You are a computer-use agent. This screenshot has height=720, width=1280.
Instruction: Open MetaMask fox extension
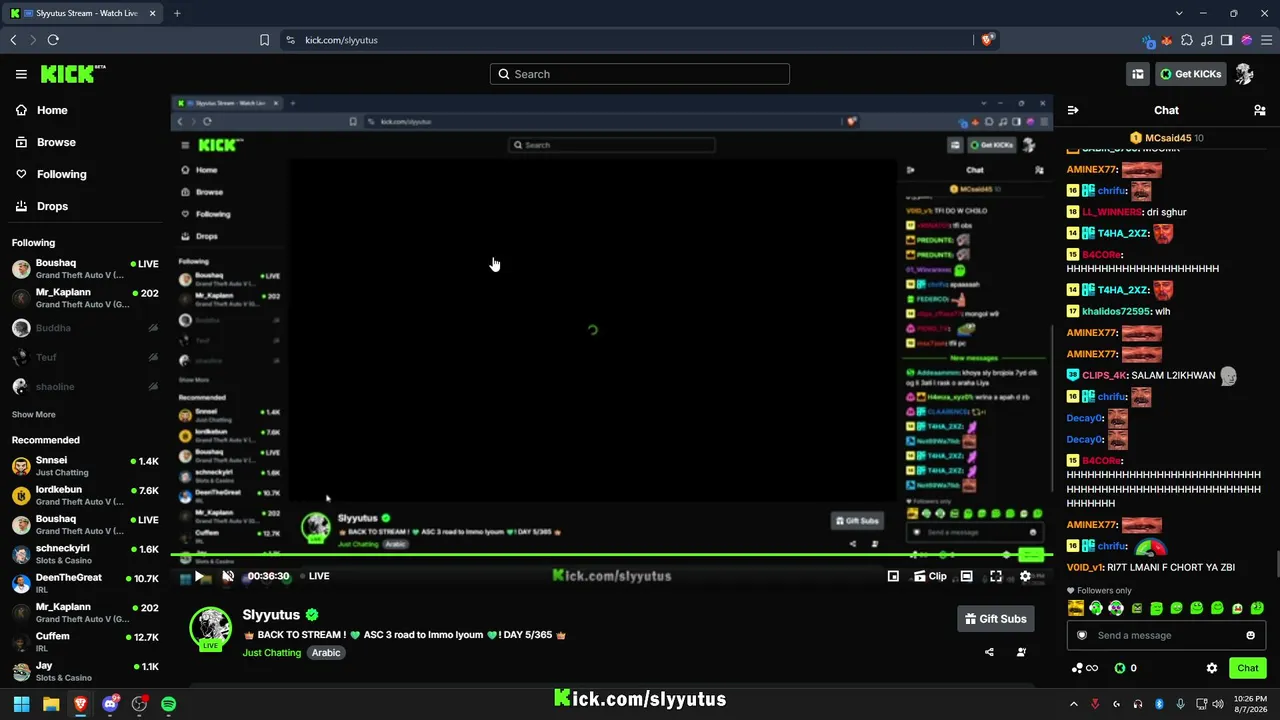(1168, 40)
